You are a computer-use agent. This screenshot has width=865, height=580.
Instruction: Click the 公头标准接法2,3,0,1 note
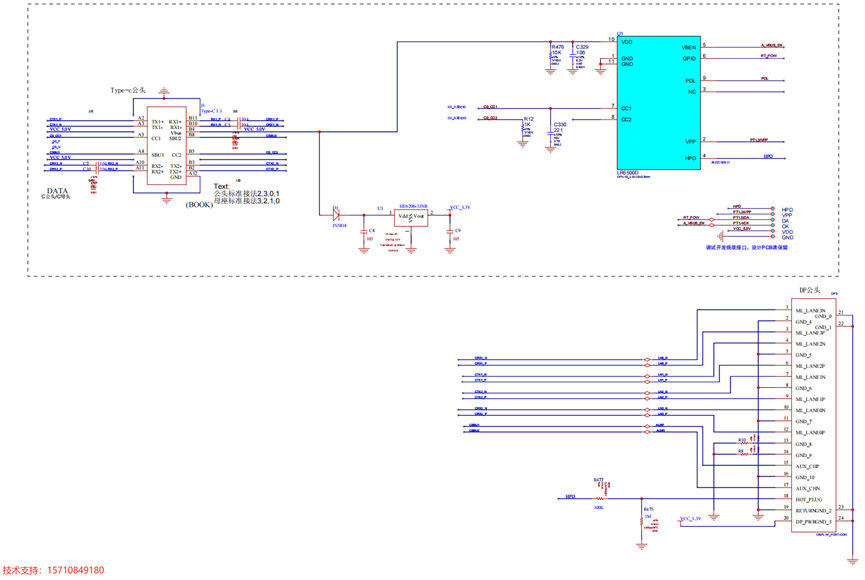click(x=247, y=194)
